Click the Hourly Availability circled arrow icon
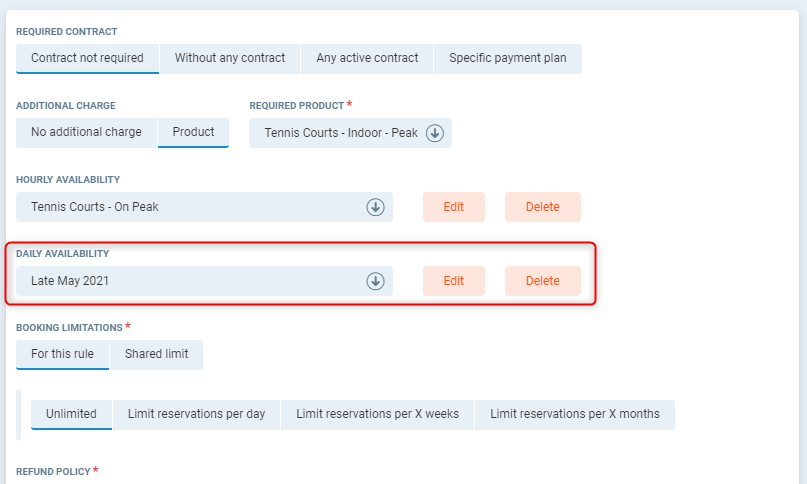The height and width of the screenshot is (484, 807). [376, 207]
